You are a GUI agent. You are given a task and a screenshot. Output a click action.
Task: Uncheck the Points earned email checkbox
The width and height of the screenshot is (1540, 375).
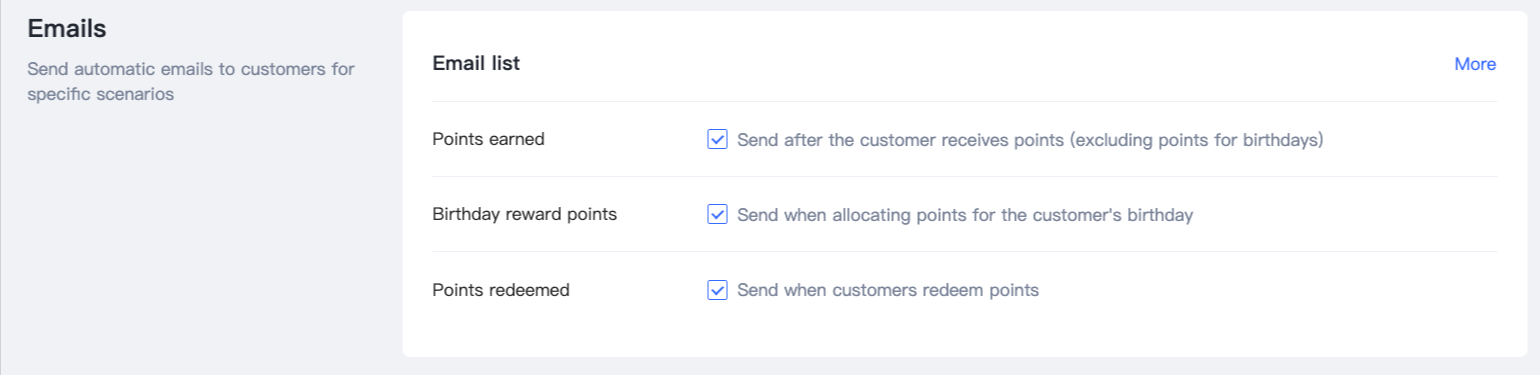[x=717, y=139]
